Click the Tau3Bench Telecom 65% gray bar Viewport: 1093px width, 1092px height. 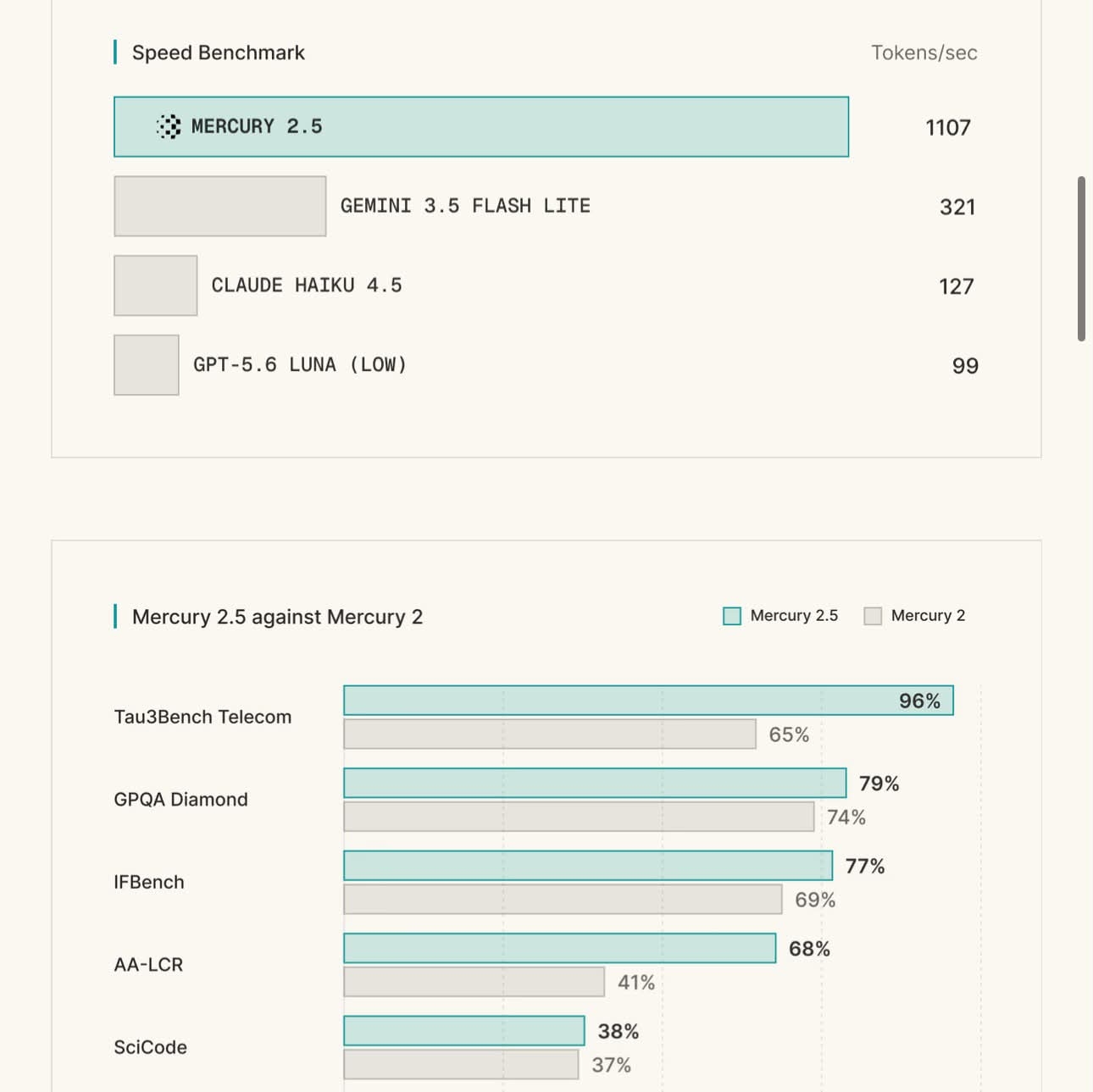(550, 734)
